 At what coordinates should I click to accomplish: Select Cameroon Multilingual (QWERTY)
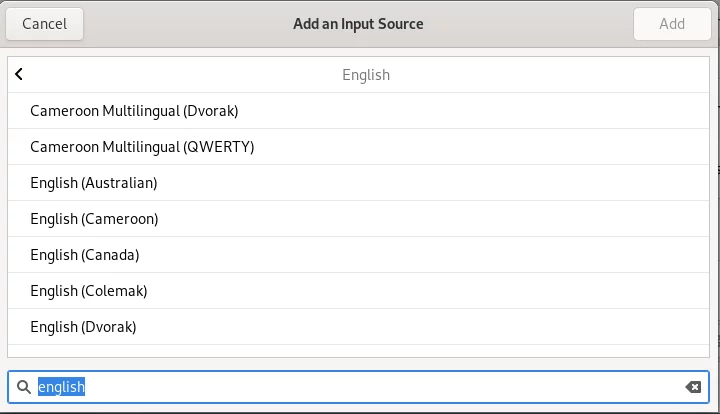click(x=358, y=147)
